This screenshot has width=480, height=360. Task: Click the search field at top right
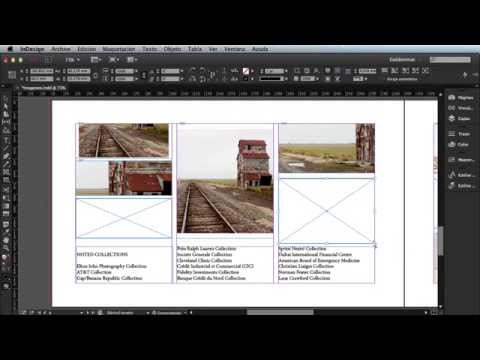click(x=450, y=60)
